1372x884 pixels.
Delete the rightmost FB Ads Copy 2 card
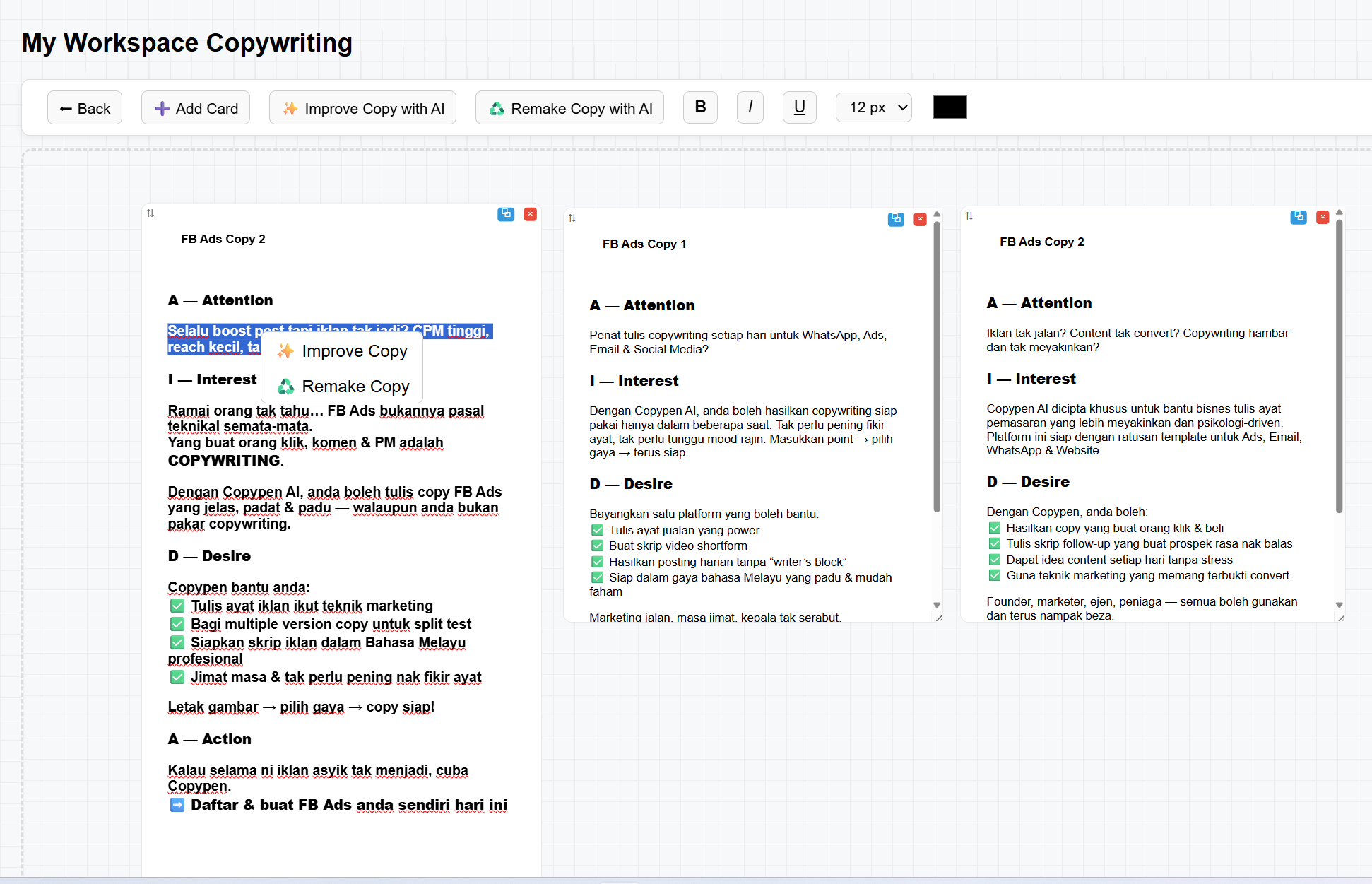coord(1323,217)
